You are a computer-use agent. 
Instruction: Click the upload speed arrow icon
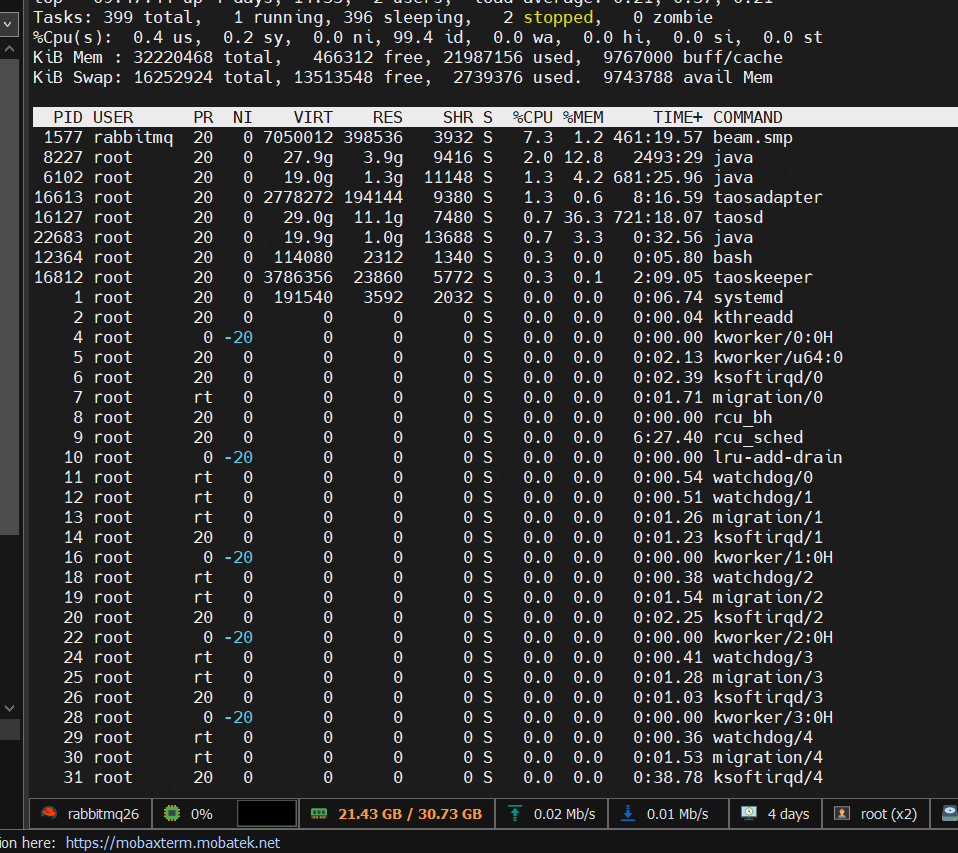point(515,814)
